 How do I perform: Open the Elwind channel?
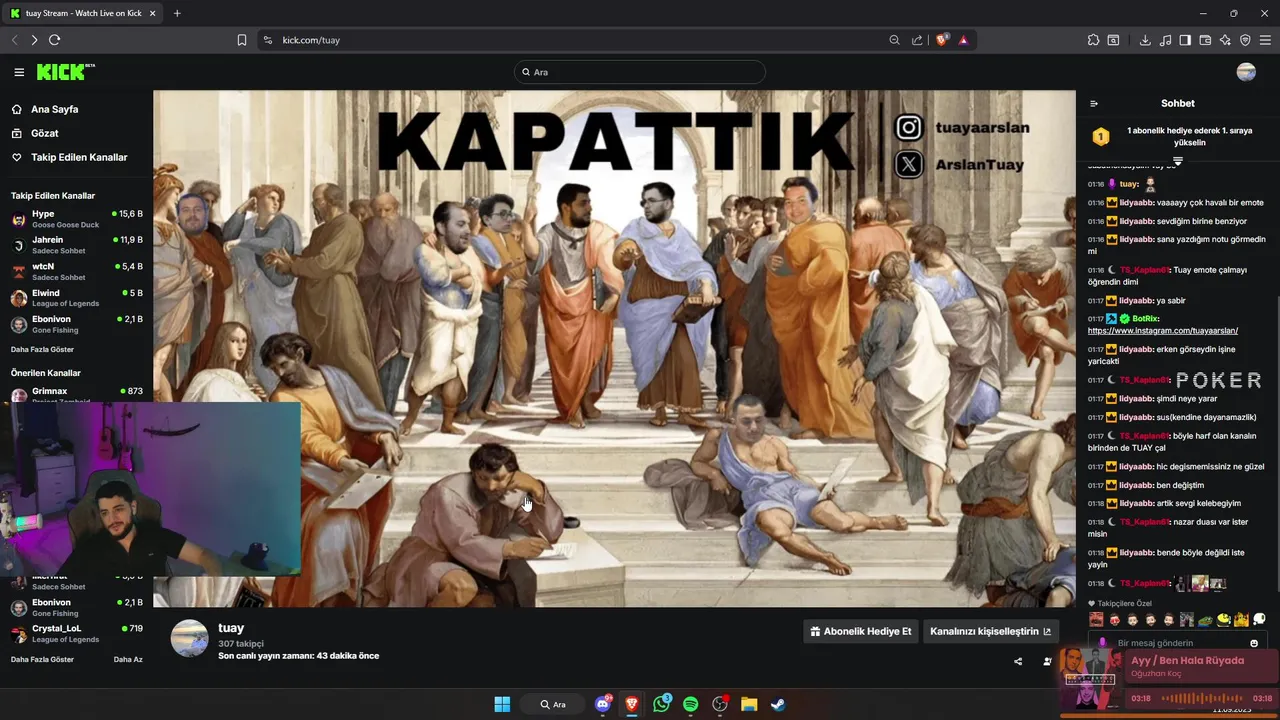76,297
